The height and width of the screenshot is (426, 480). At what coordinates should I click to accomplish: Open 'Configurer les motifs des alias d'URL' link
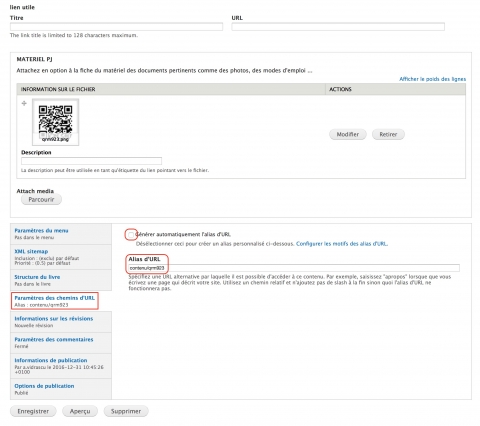tap(342, 244)
